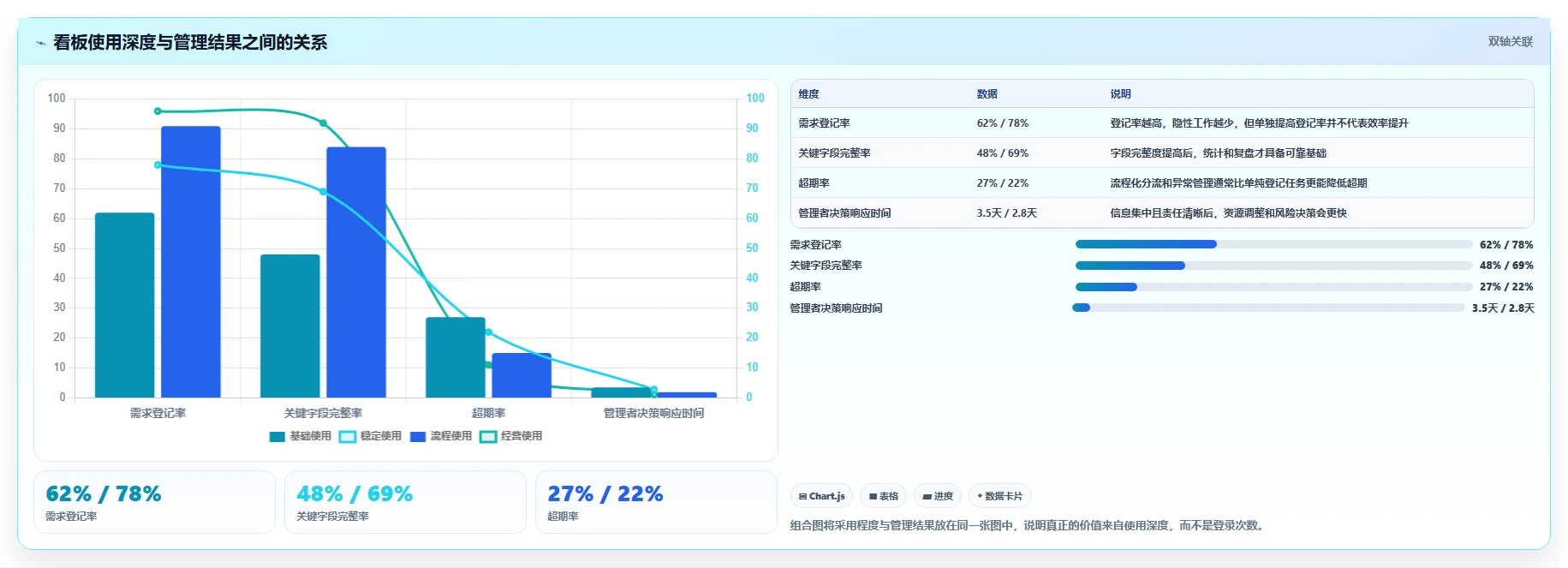1568x568 pixels.
Task: Click the panel title 看板使用深度与管理结果之间的关系
Action: 190,42
